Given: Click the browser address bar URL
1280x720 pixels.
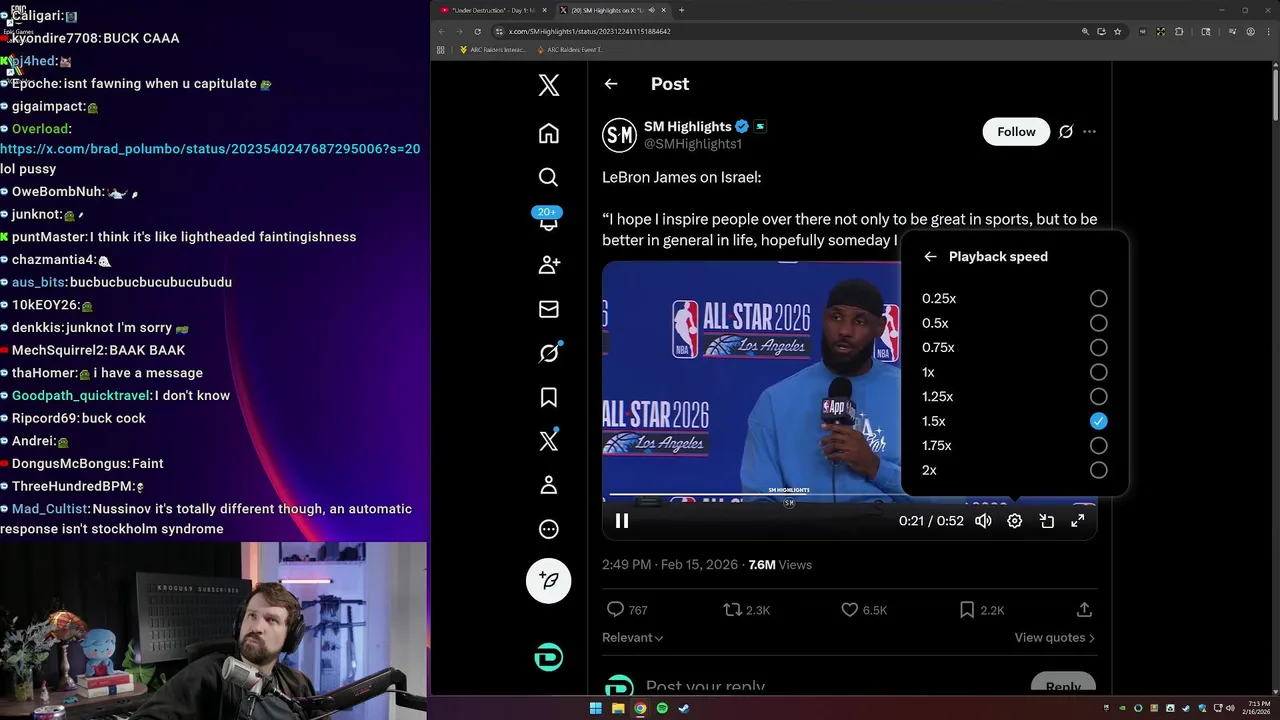Looking at the screenshot, I should click(589, 31).
